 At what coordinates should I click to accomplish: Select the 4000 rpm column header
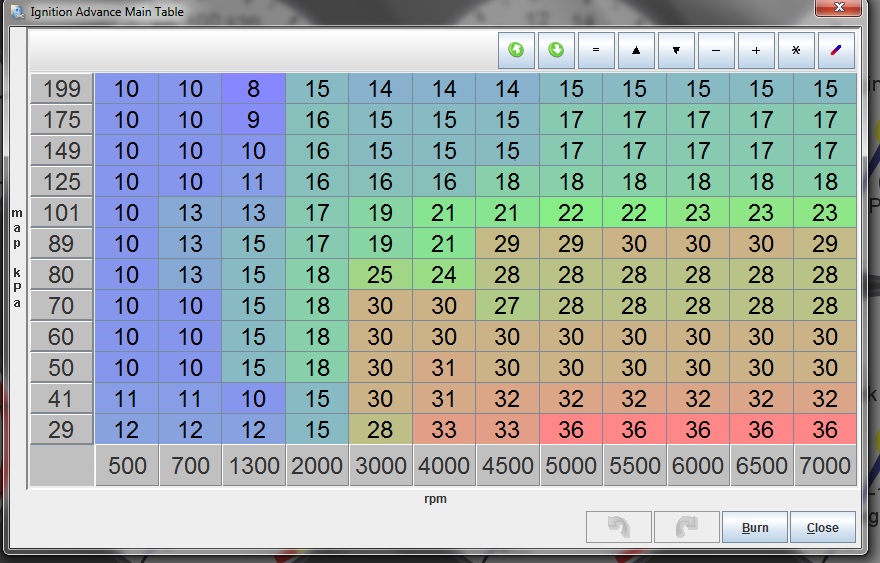point(444,465)
